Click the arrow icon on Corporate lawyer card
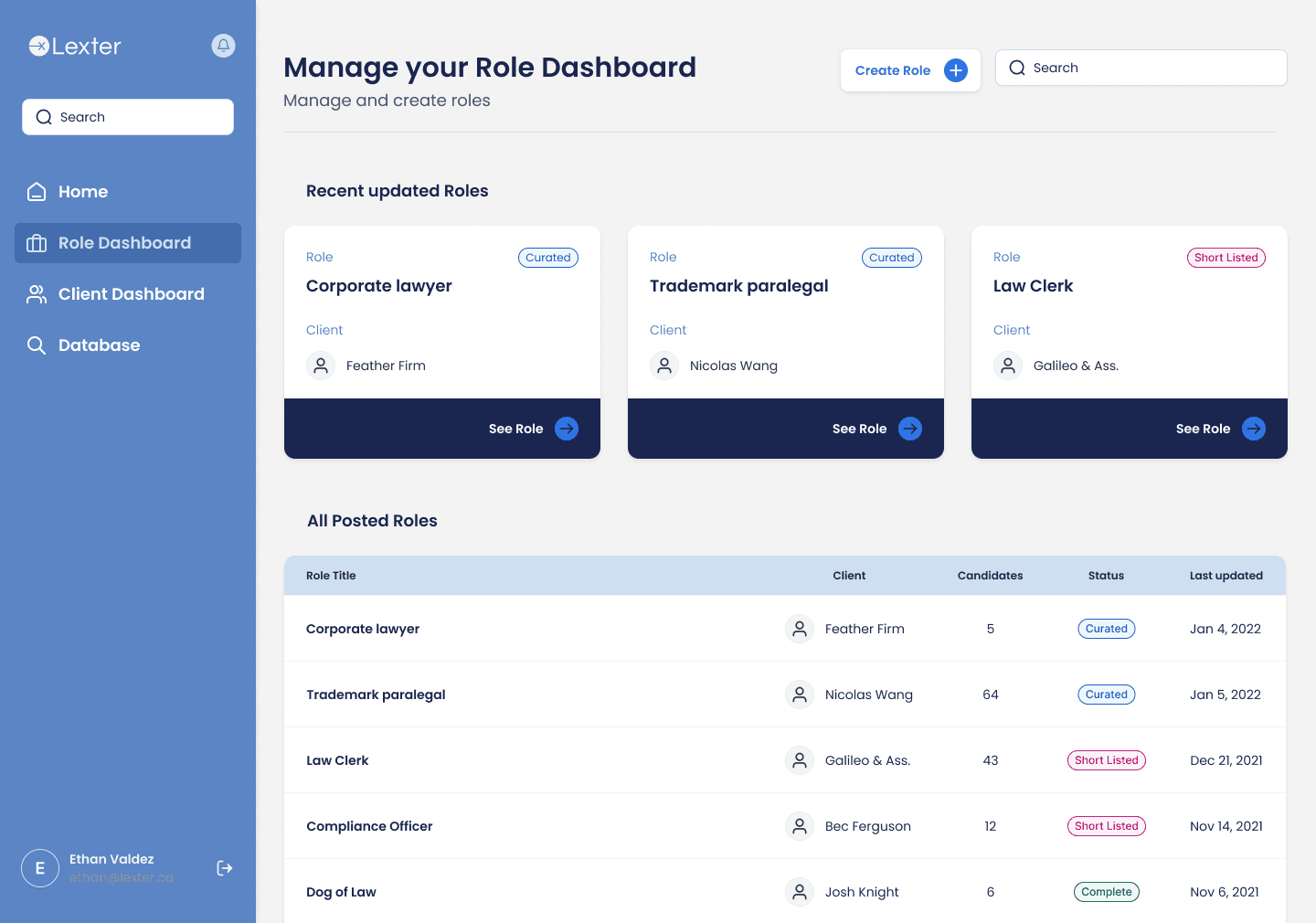Screen dimensions: 1316x923 [567, 429]
